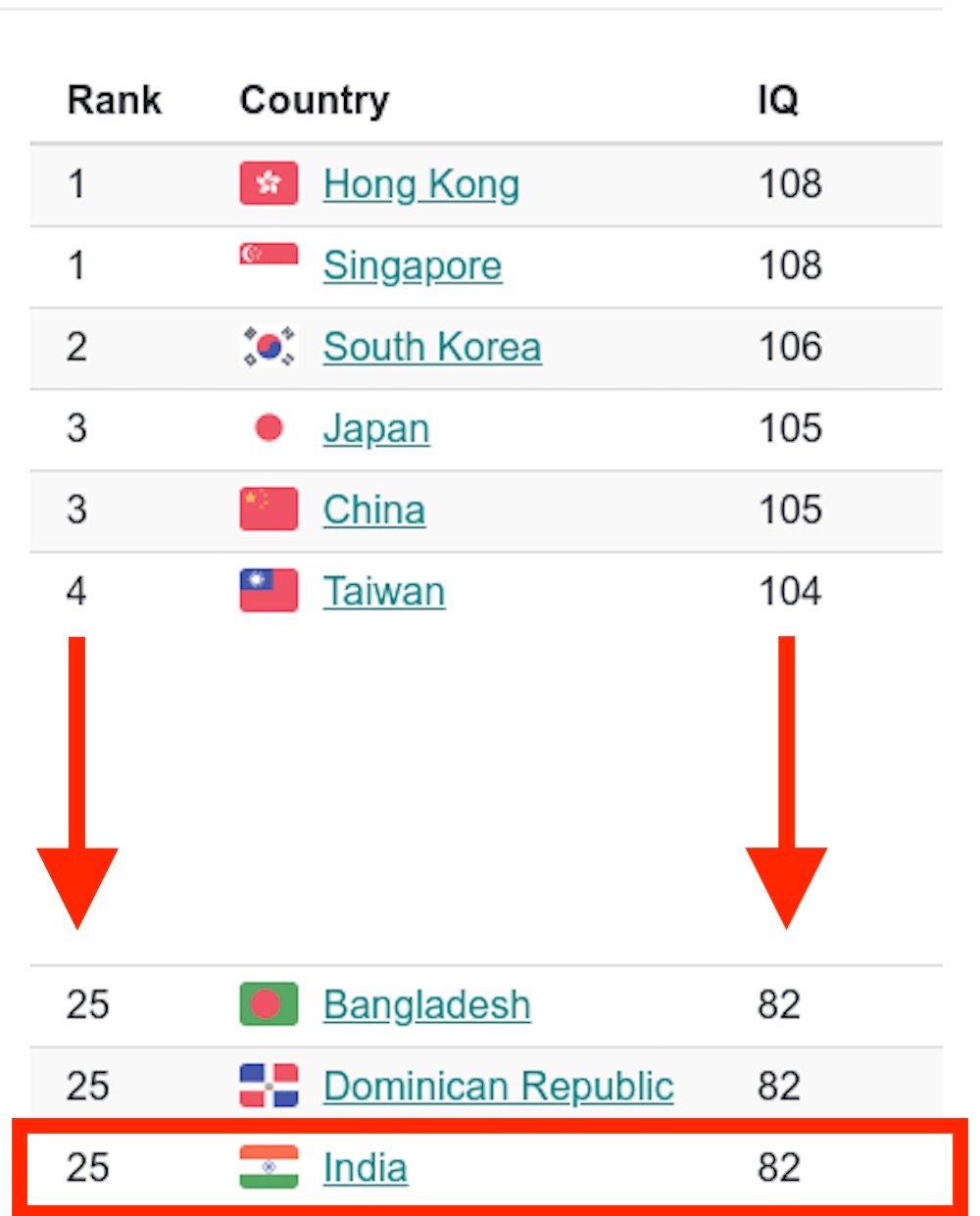Image resolution: width=980 pixels, height=1216 pixels.
Task: Click the Japan flag icon
Action: [x=269, y=428]
